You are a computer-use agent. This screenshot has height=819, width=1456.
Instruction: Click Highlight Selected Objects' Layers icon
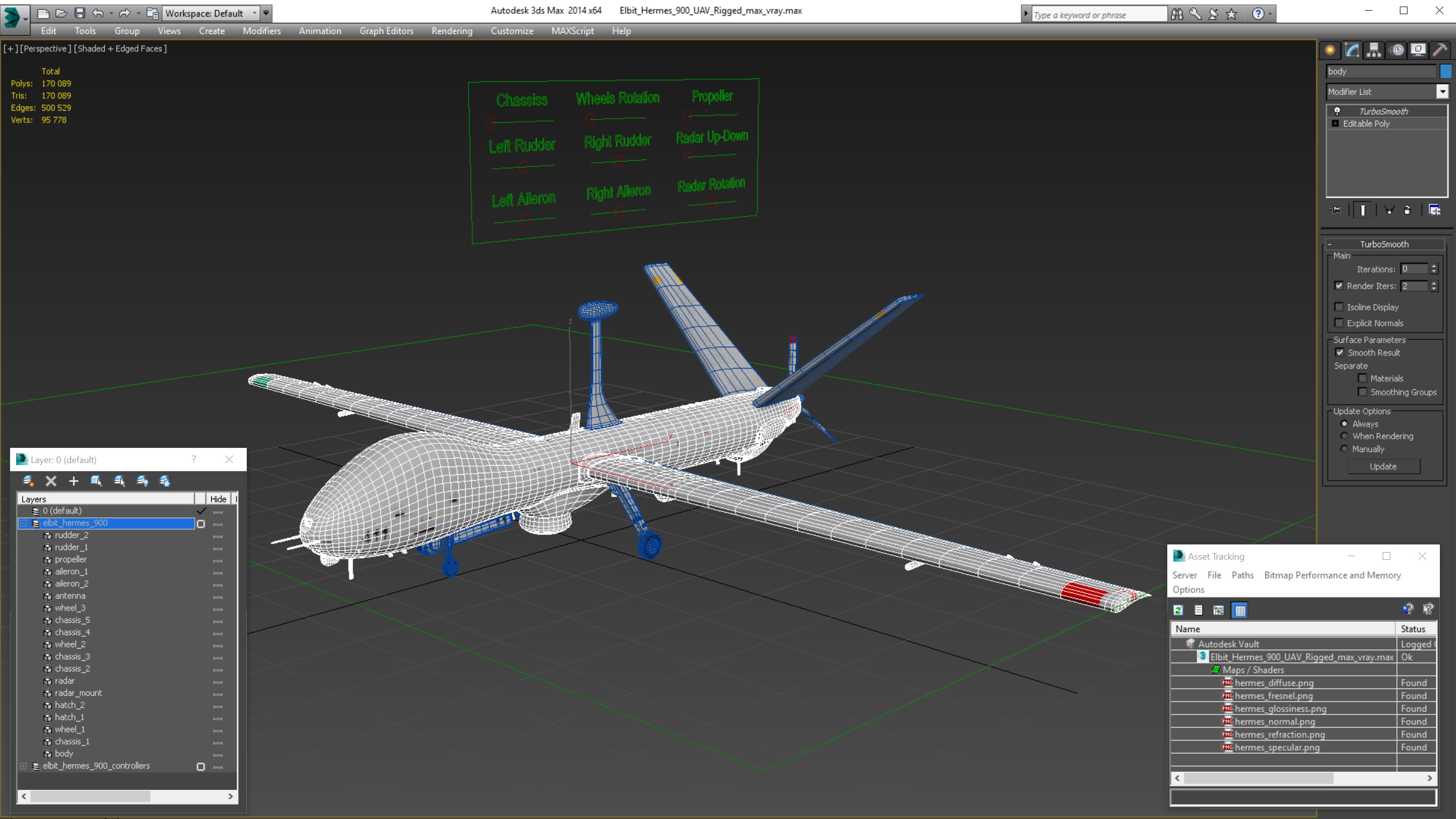(x=119, y=480)
